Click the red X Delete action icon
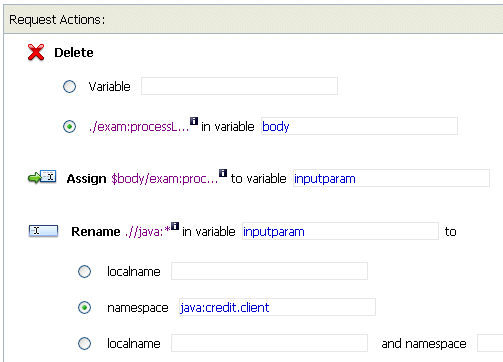 click(36, 52)
